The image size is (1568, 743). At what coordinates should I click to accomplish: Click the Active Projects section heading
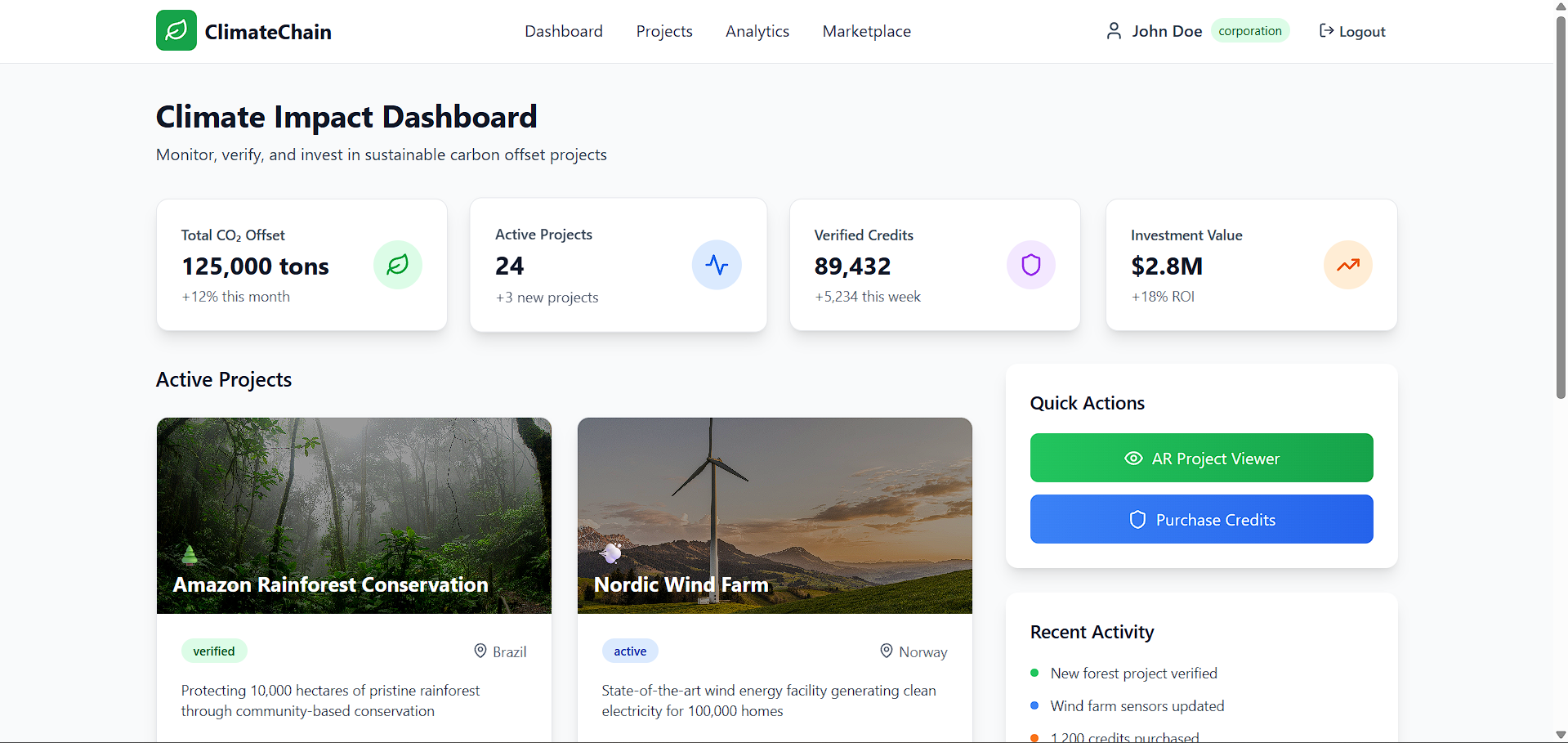click(224, 379)
